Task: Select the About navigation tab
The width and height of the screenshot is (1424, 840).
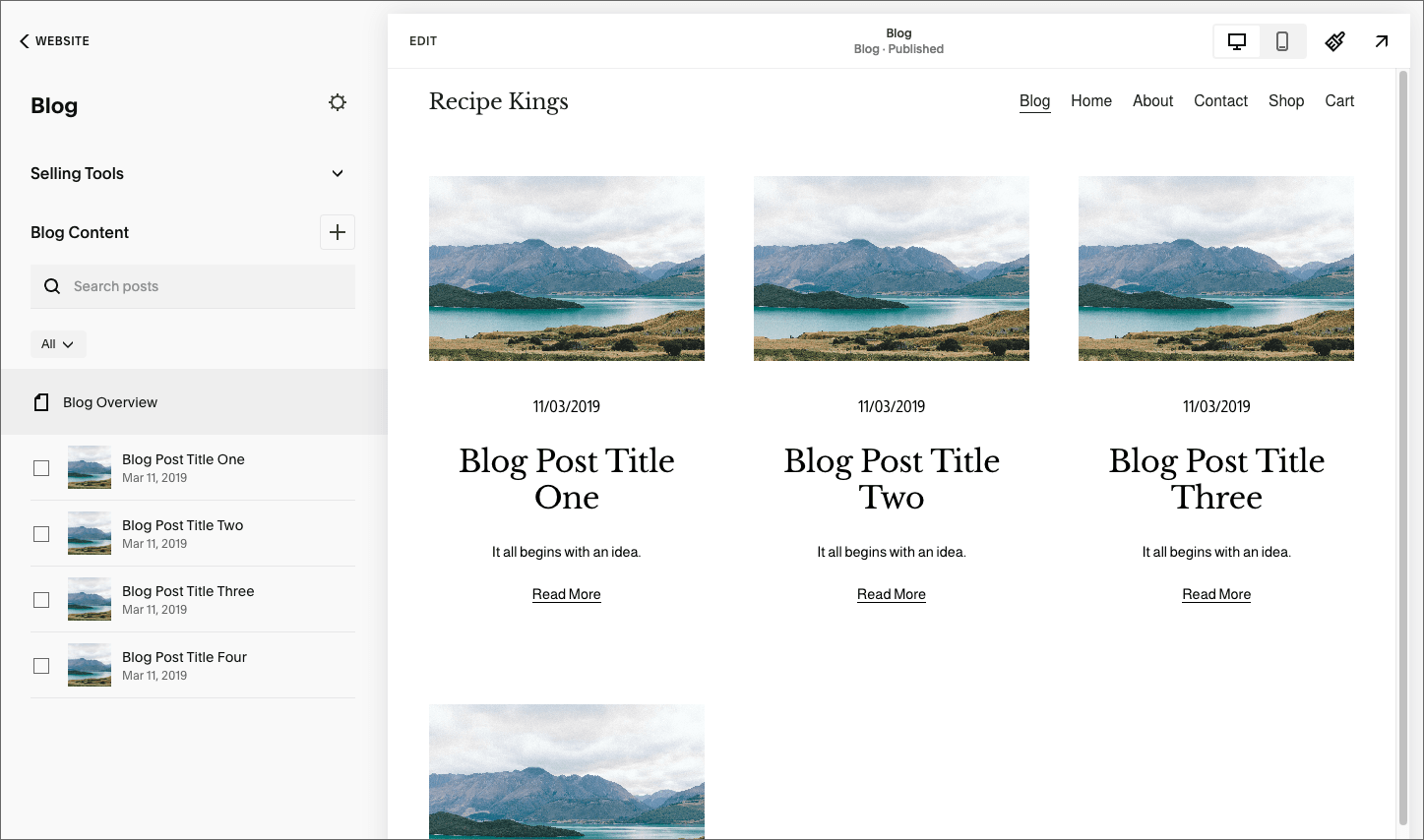Action: coord(1152,100)
